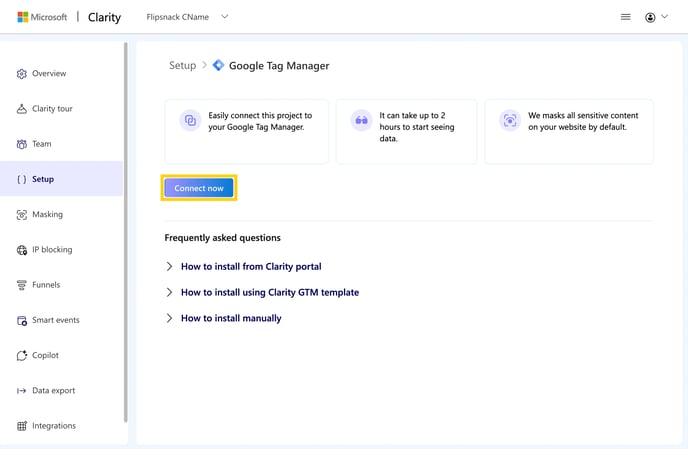Click the Connect now button
This screenshot has width=688, height=449.
[199, 188]
